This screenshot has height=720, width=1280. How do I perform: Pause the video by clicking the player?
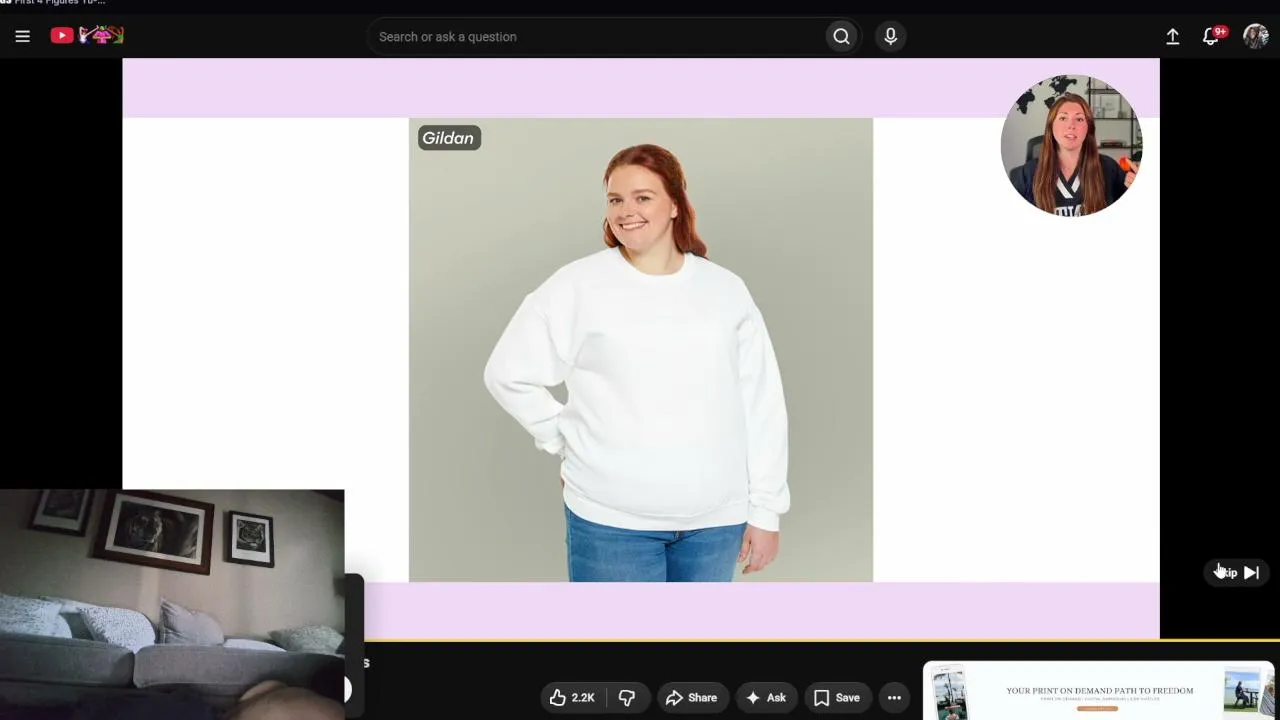coord(640,349)
